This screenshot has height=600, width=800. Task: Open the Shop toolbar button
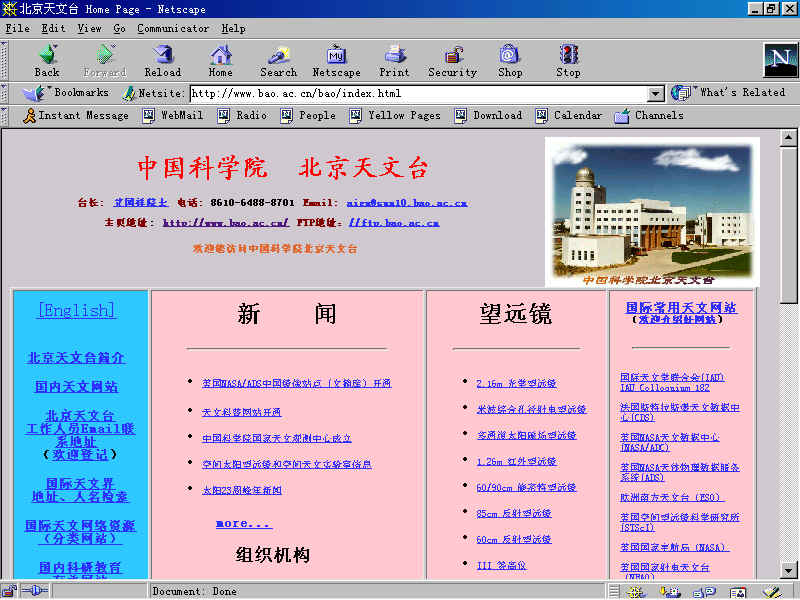tap(510, 61)
